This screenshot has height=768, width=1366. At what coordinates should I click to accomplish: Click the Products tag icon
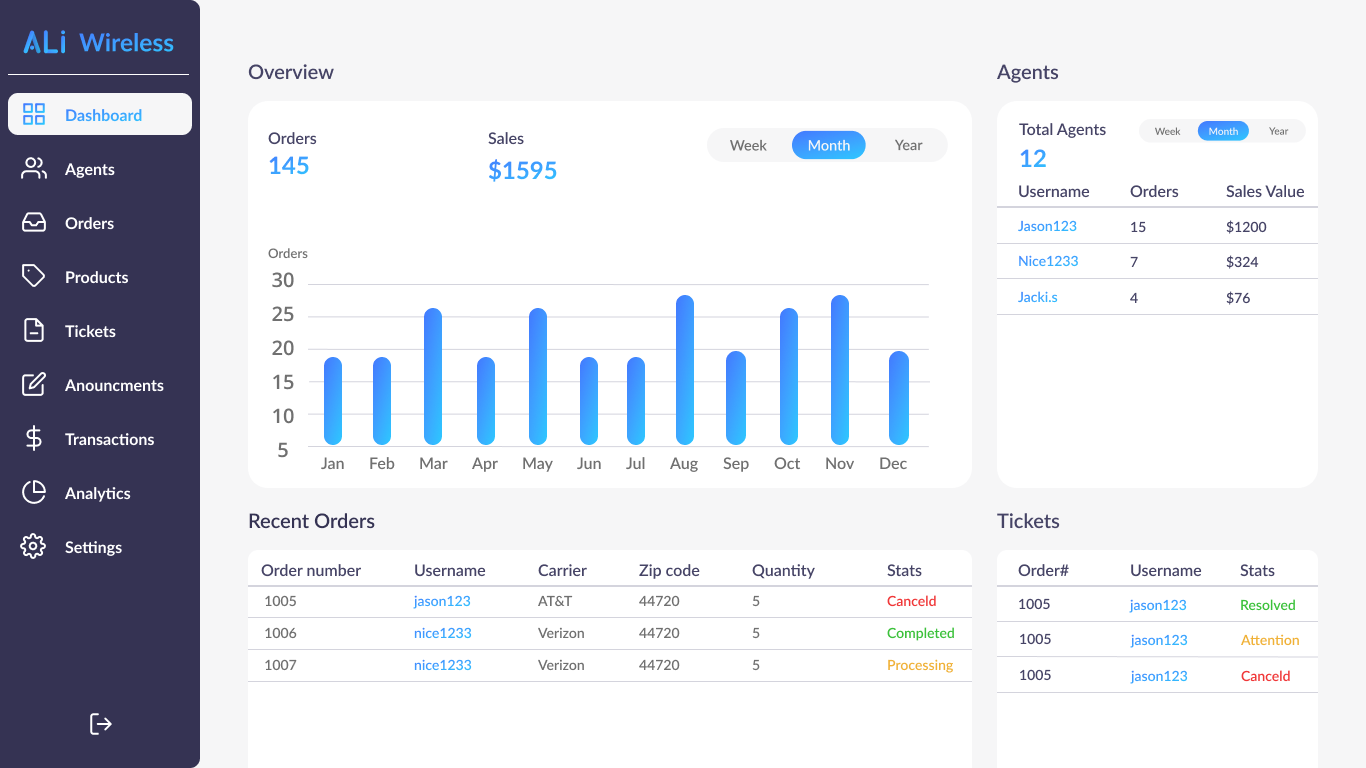click(x=33, y=277)
